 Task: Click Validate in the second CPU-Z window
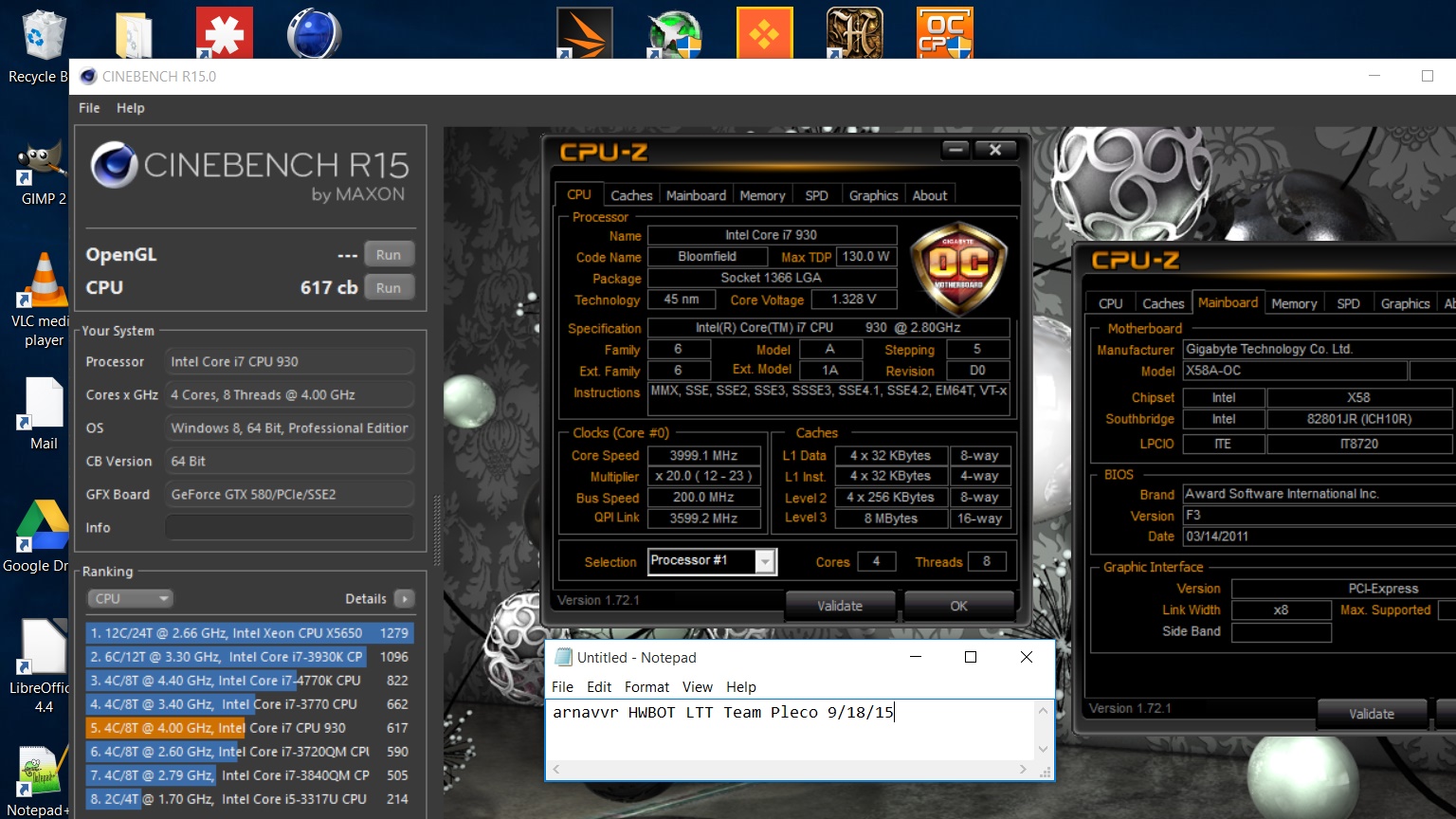coord(1372,714)
